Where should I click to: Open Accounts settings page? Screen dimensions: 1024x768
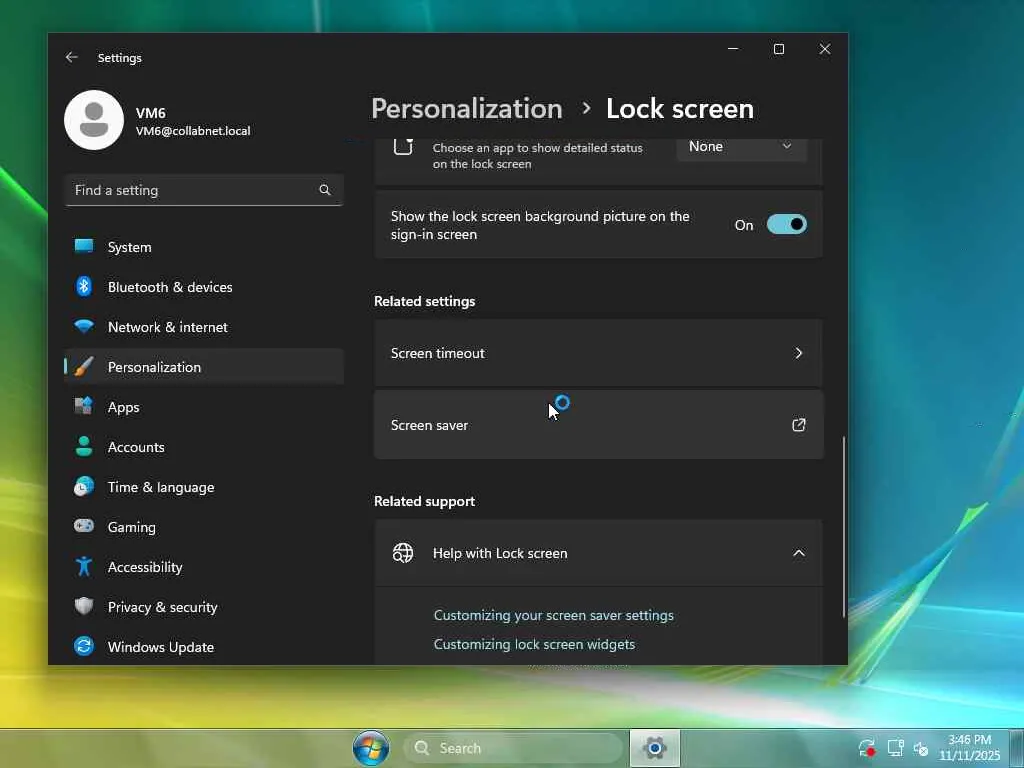pos(204,447)
